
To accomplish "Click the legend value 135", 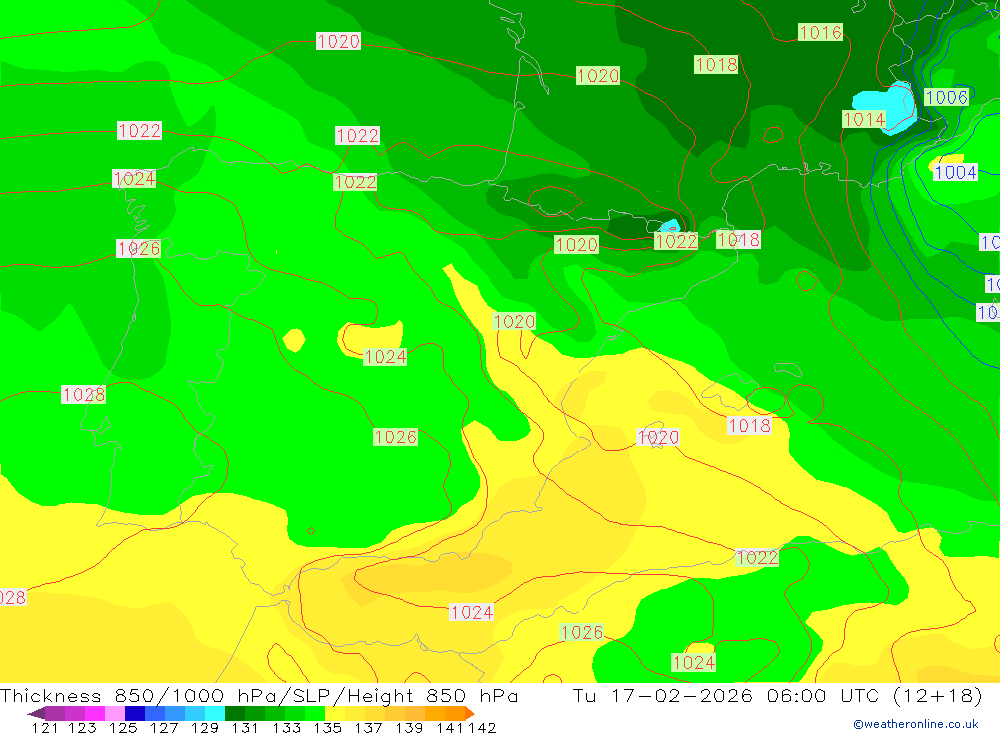I will 327,727.
